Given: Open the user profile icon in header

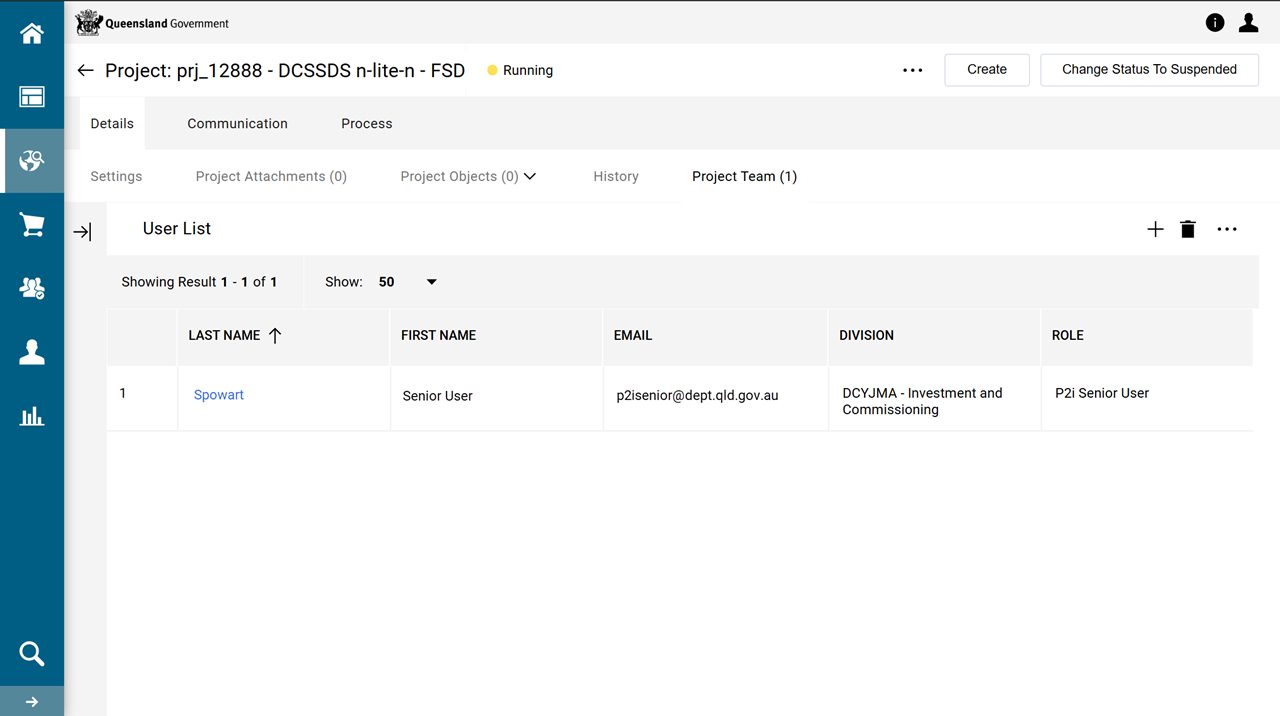Looking at the screenshot, I should click(1248, 23).
